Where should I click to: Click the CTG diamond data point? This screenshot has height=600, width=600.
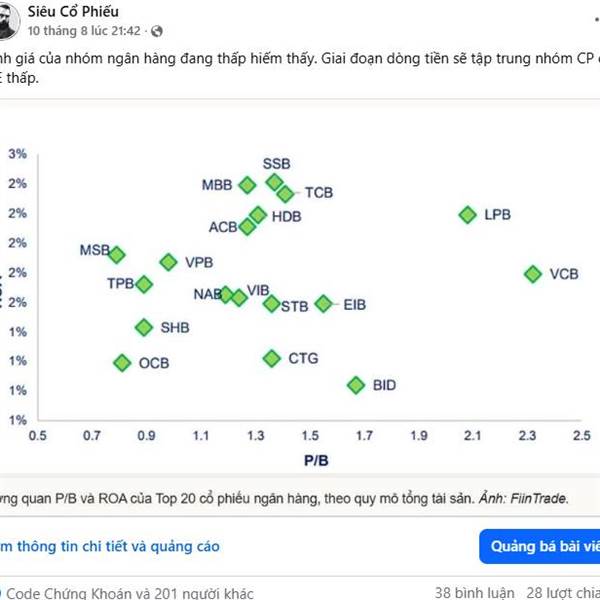coord(272,359)
